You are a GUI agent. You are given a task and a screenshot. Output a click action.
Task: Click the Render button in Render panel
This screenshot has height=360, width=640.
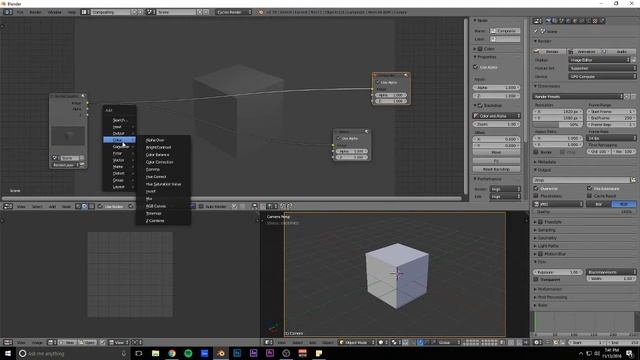click(x=549, y=52)
